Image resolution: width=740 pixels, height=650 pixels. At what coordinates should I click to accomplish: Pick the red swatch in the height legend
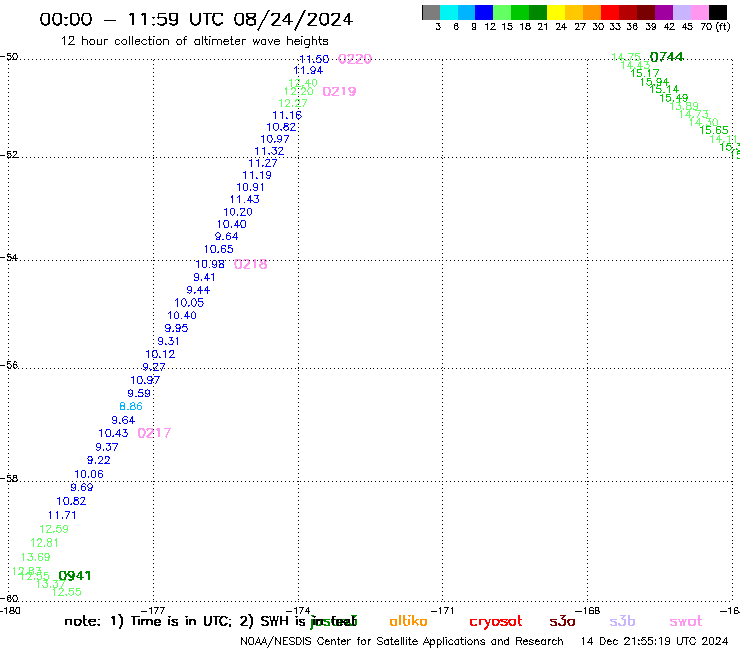click(610, 12)
